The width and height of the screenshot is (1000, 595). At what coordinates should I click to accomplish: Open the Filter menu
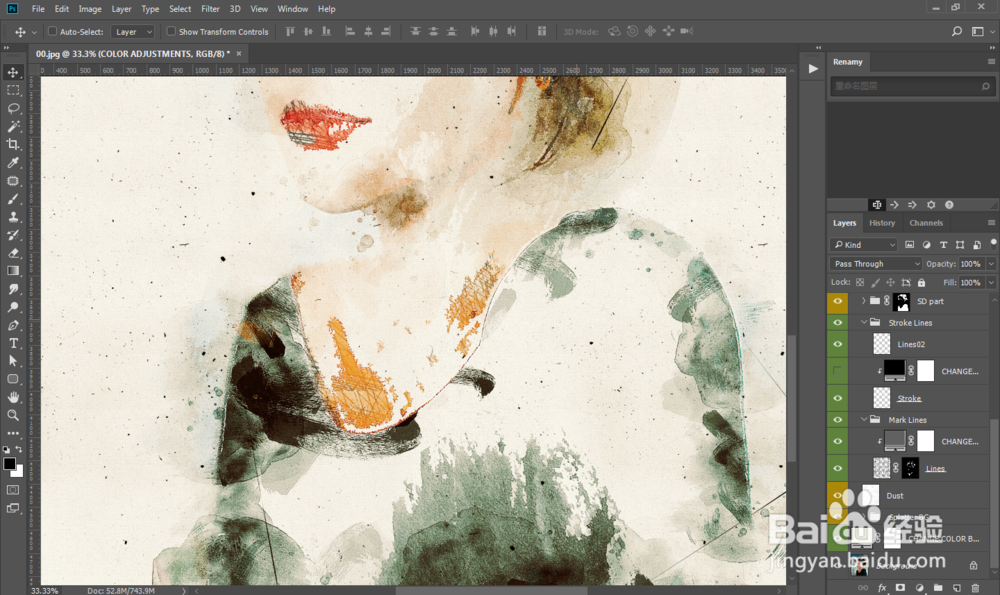(210, 9)
